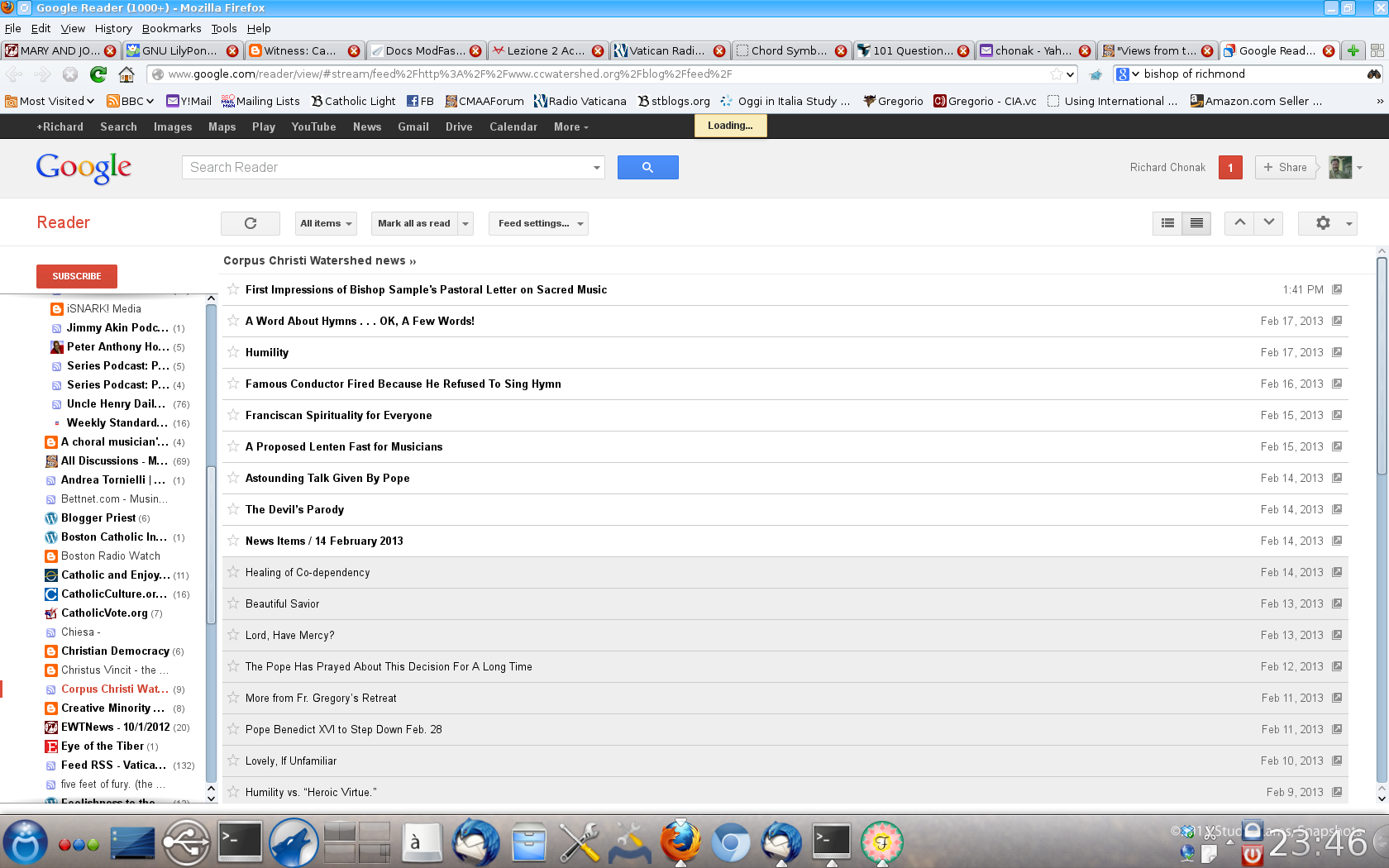
Task: Go to Firefox home page icon
Action: [126, 74]
